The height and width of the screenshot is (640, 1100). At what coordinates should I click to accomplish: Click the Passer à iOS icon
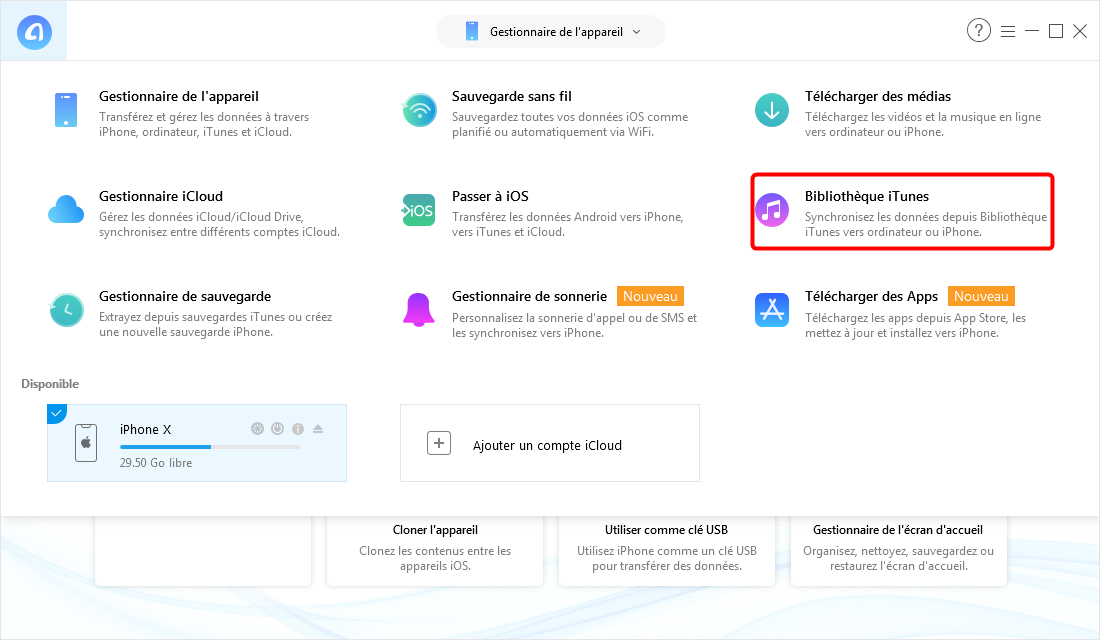[419, 210]
